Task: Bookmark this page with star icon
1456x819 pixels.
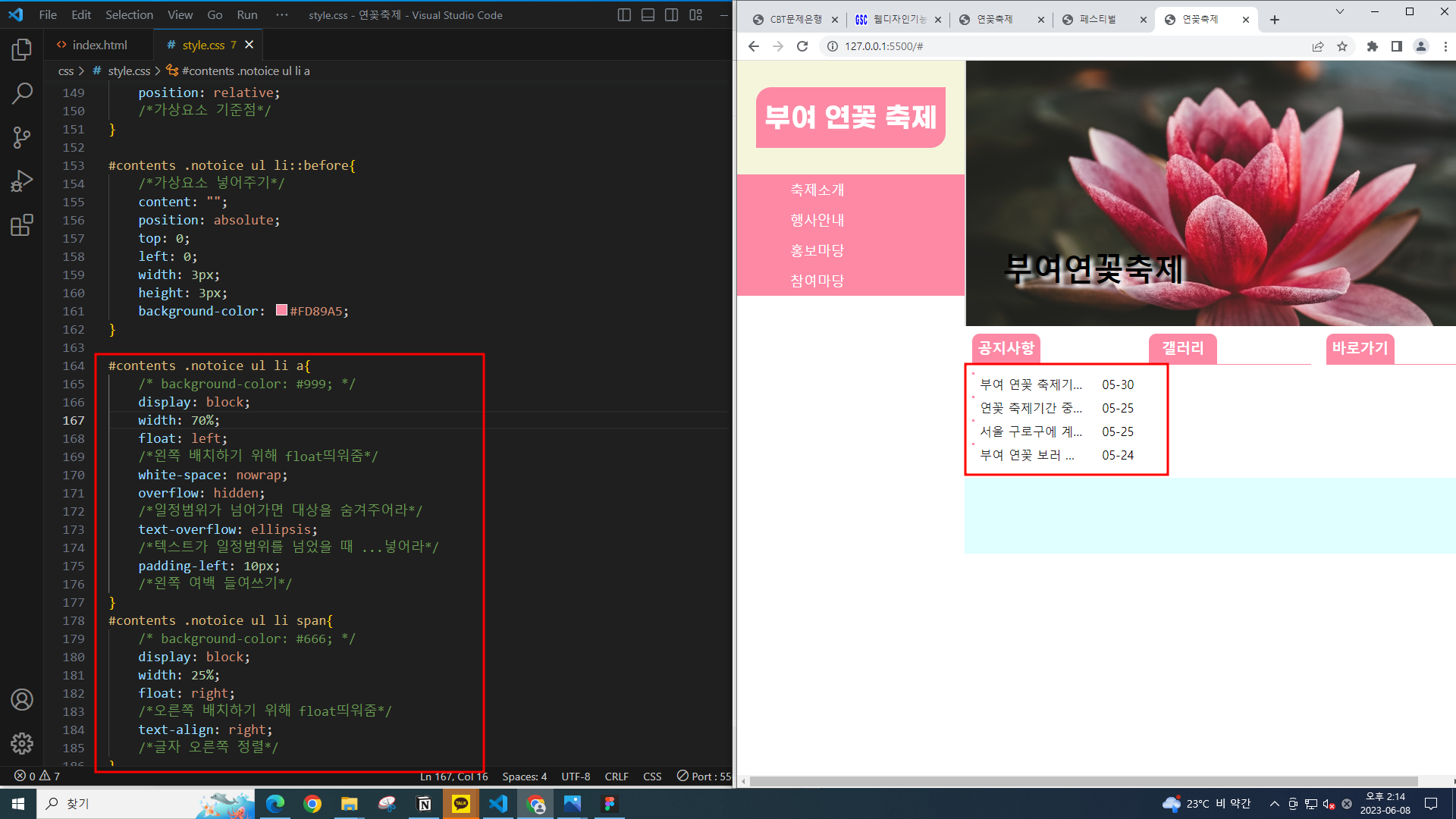Action: 1342,46
